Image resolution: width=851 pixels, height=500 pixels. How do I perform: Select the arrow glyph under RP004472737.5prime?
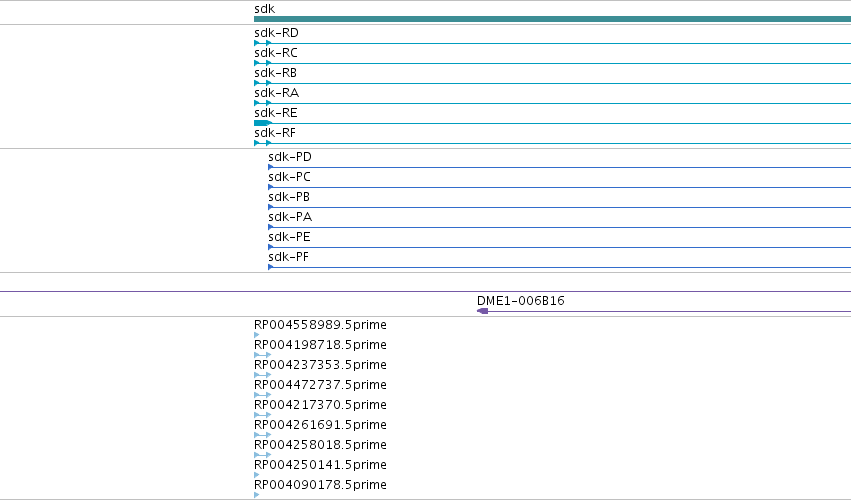(263, 395)
